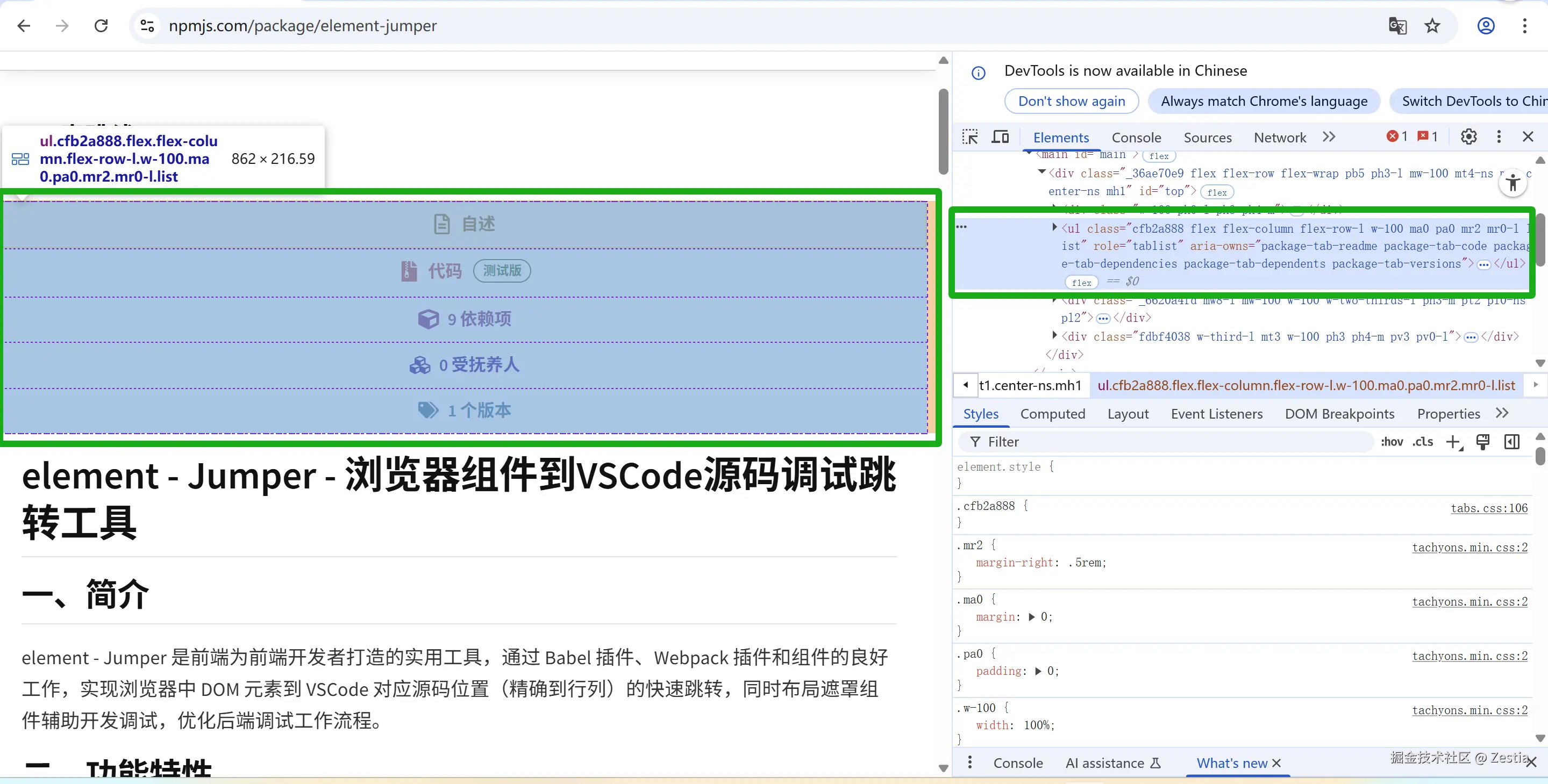
Task: Close the What's new drawer tab
Action: coord(1277,763)
